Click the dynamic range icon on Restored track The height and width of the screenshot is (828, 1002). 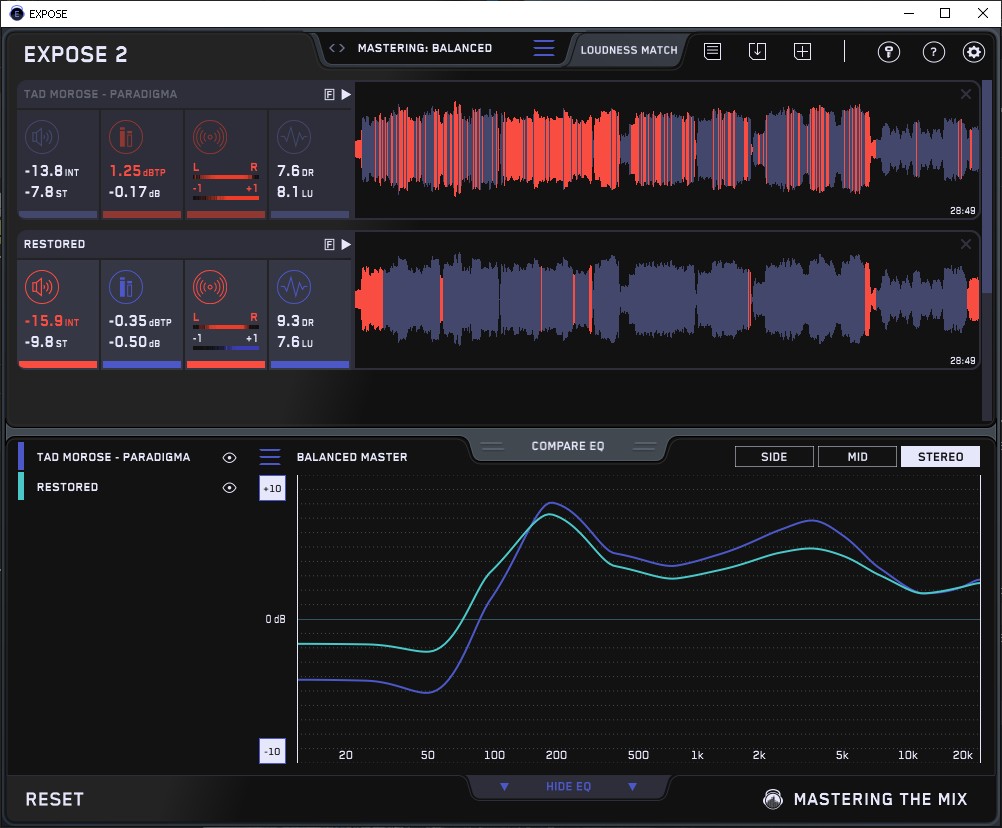click(292, 288)
